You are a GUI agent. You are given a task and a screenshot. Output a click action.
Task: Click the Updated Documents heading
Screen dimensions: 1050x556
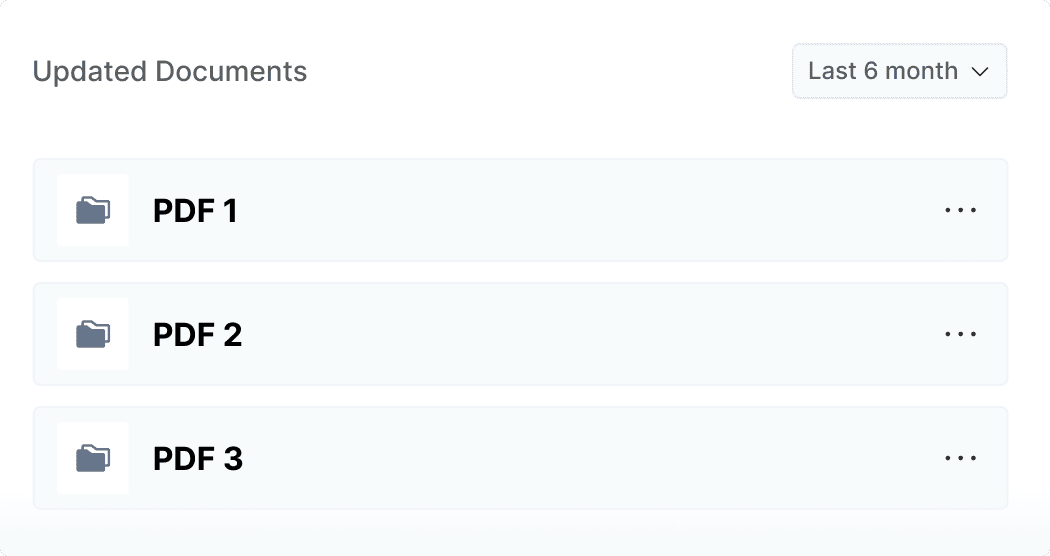(170, 72)
